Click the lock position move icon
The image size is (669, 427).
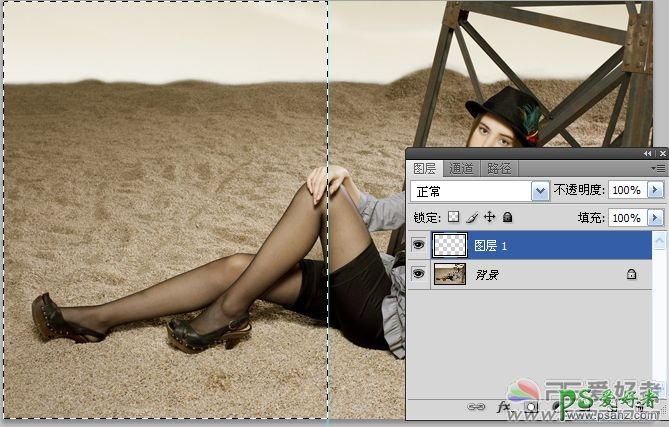pyautogui.click(x=489, y=216)
